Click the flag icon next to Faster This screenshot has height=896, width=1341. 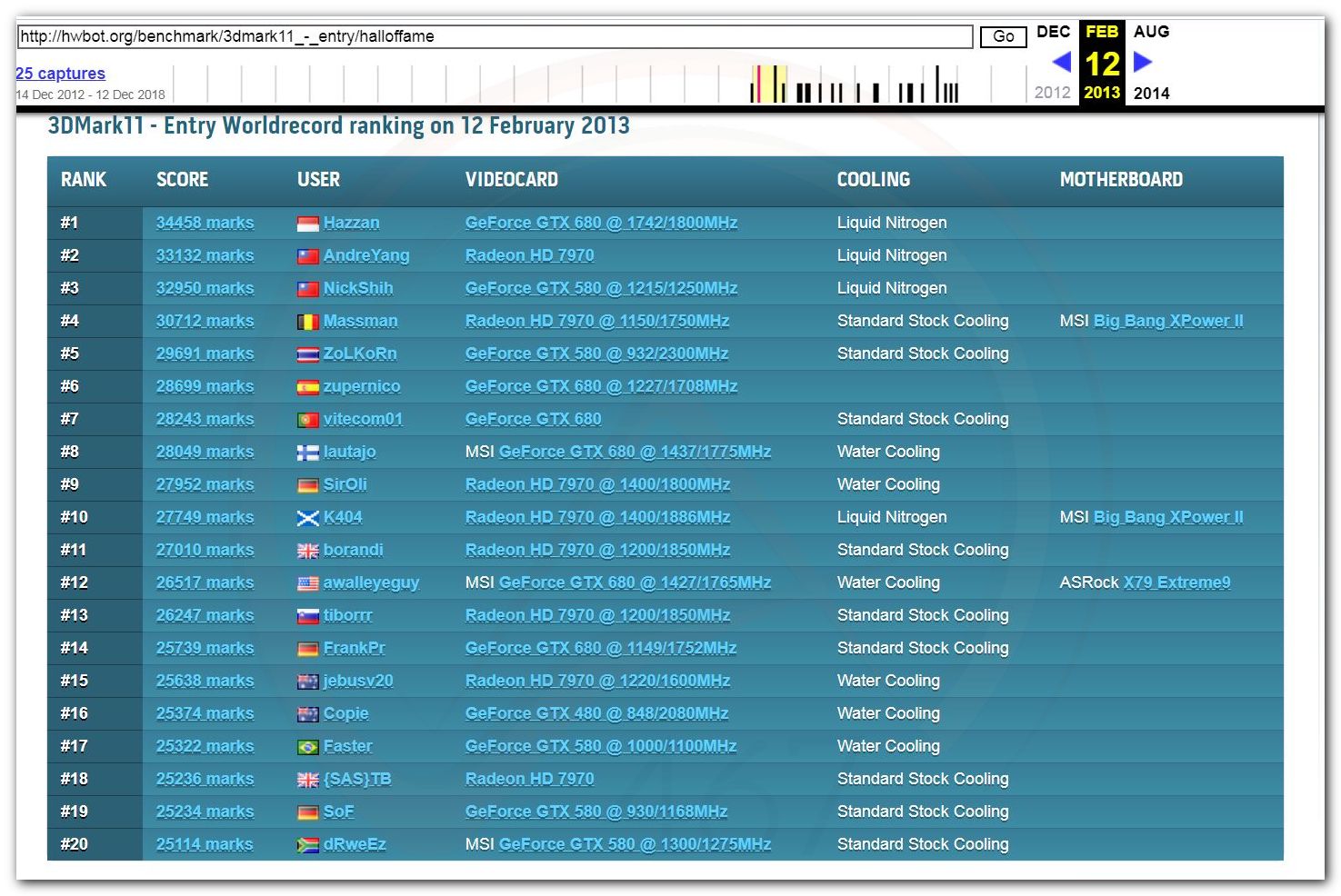(x=307, y=747)
